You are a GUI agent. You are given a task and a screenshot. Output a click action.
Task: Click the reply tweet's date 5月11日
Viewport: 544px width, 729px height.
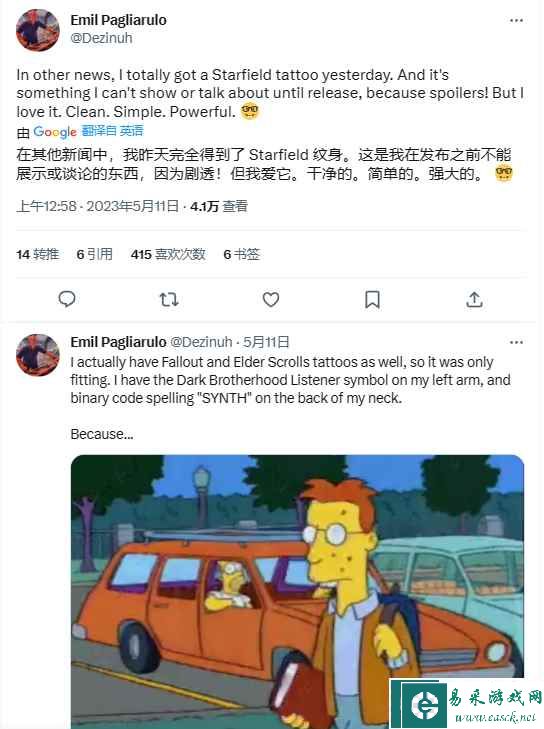tap(266, 342)
